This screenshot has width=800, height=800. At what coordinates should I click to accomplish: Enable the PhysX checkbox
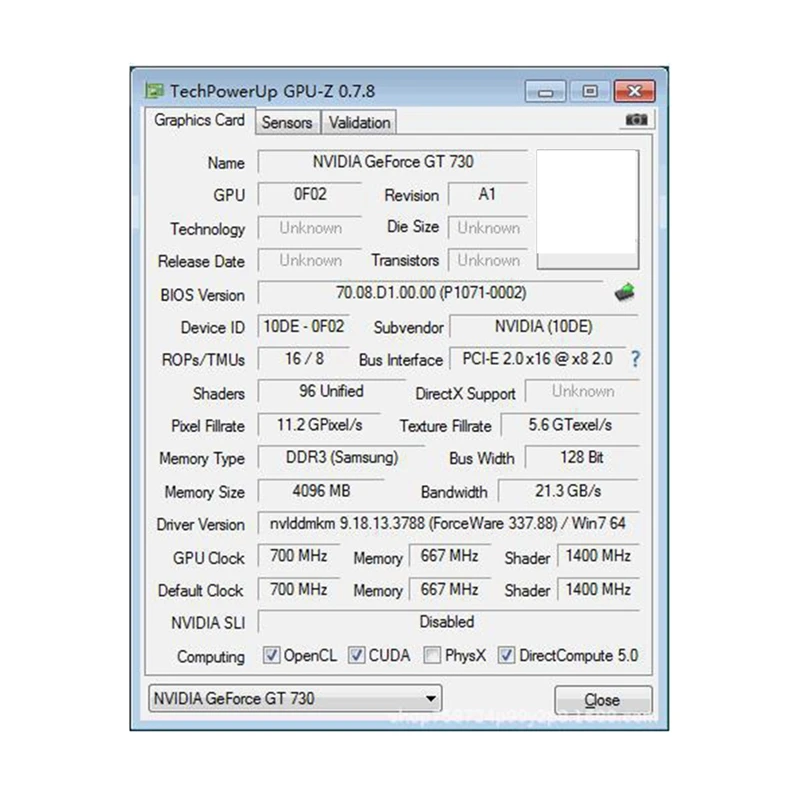click(x=432, y=655)
